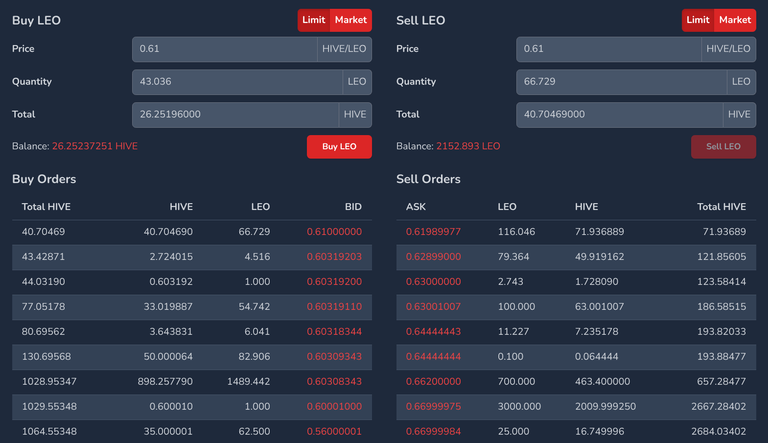Select bid price 0.60001000
The image size is (768, 443).
tap(334, 407)
